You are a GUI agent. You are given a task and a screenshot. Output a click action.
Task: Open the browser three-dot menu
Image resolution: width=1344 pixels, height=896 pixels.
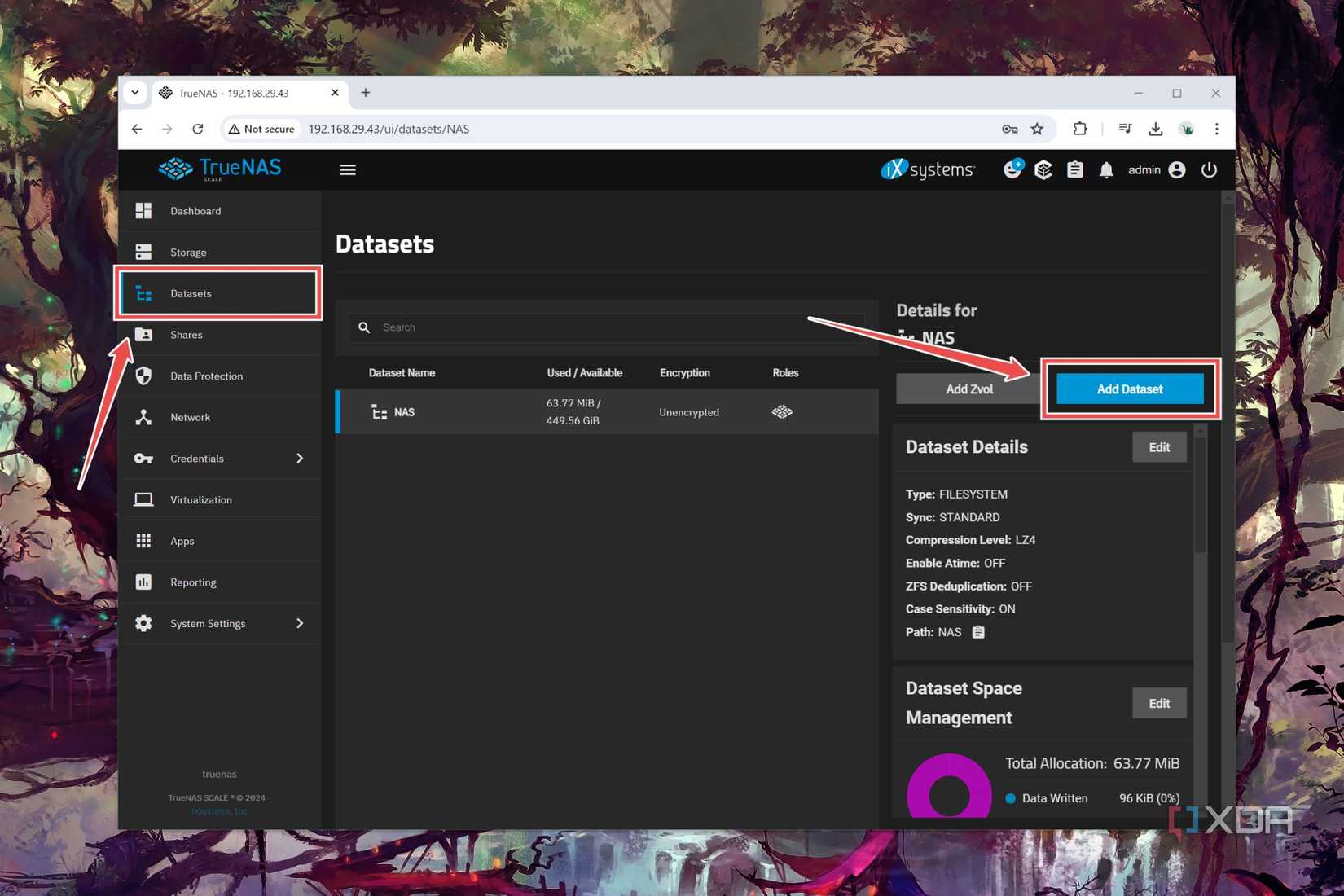[x=1216, y=129]
